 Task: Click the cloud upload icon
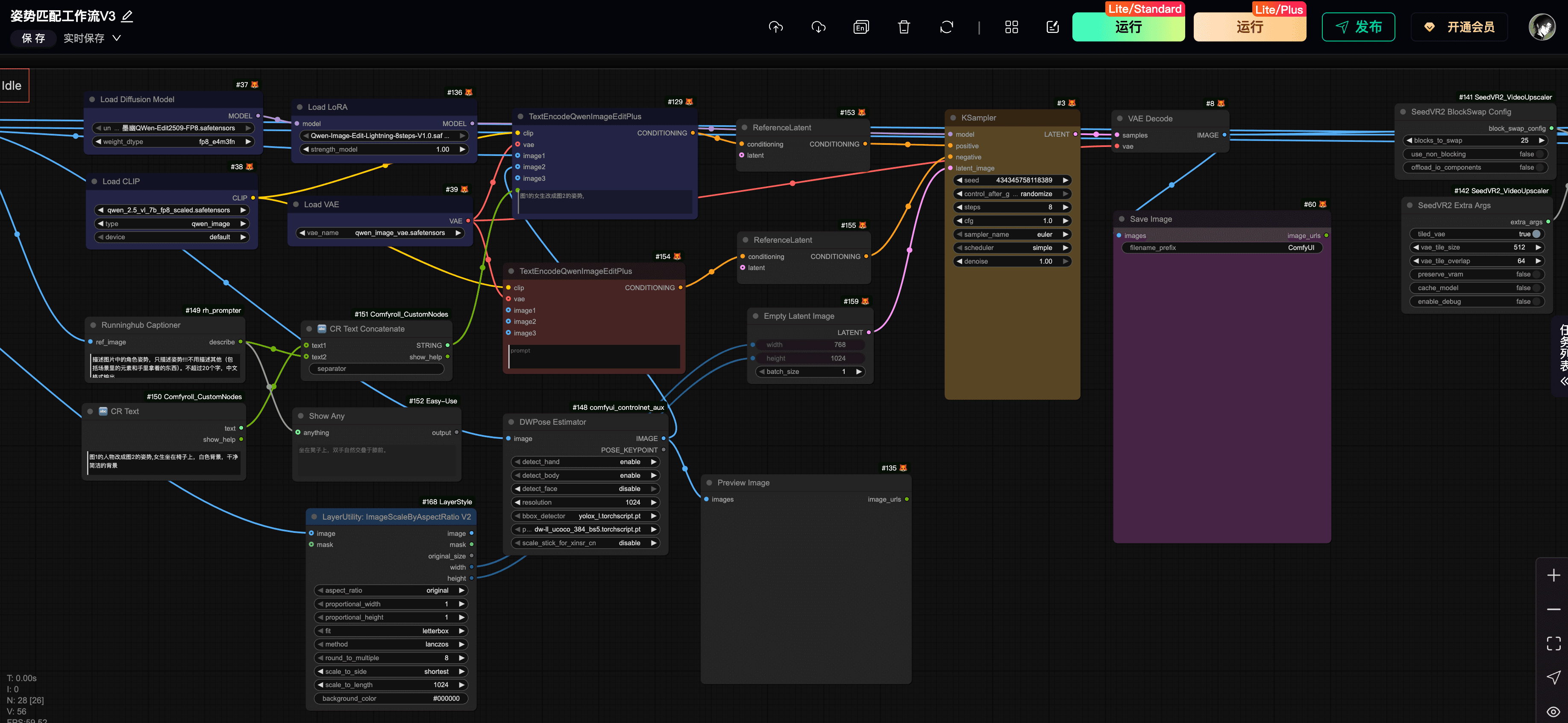tap(775, 27)
